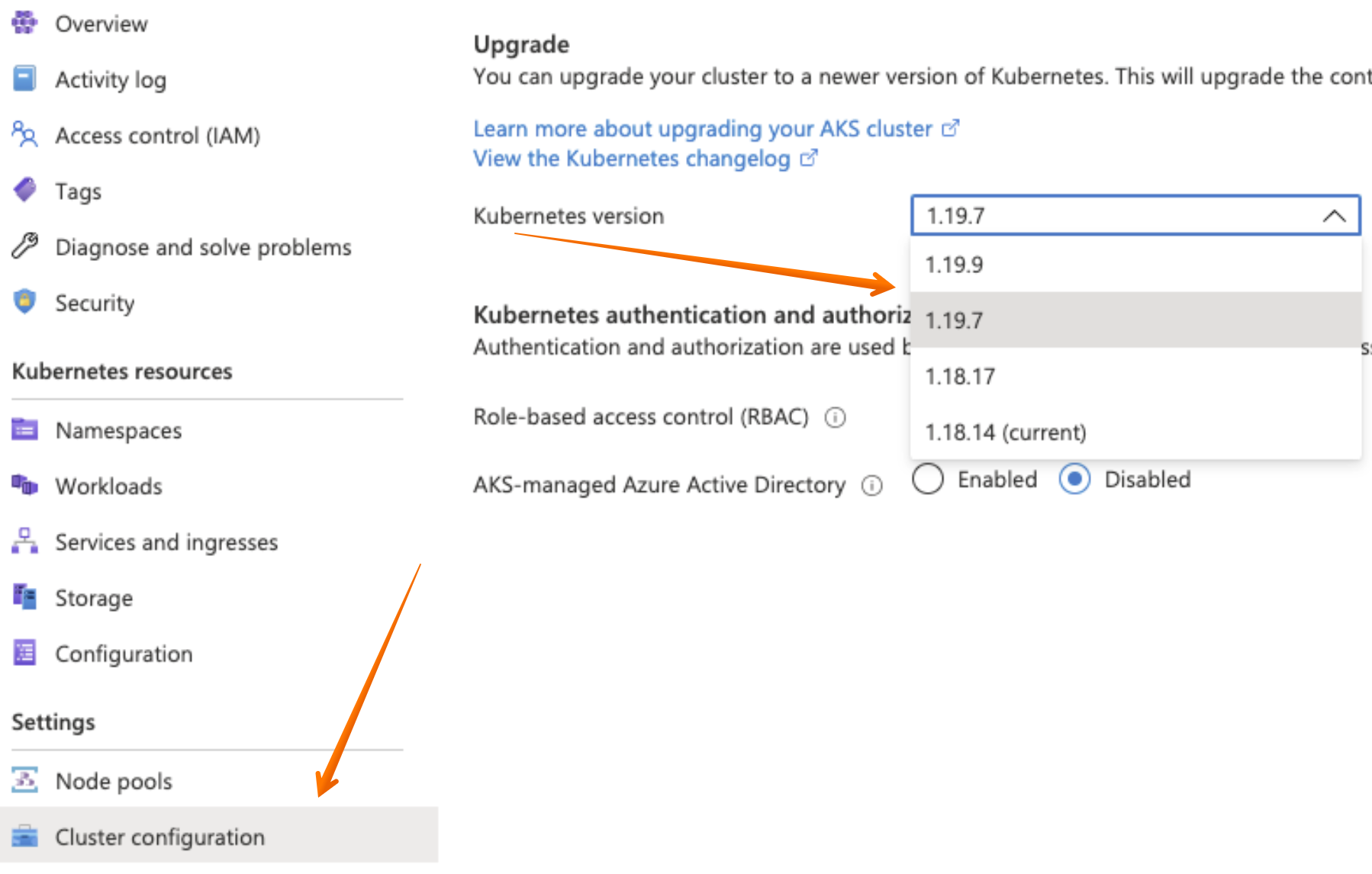1372x874 pixels.
Task: Open Cluster configuration settings
Action: pyautogui.click(x=159, y=837)
